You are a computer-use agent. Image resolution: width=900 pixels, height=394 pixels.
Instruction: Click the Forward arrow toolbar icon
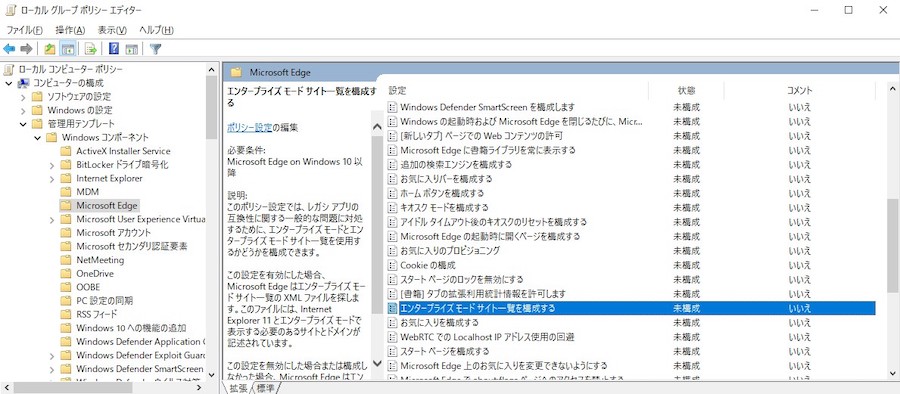(26, 49)
